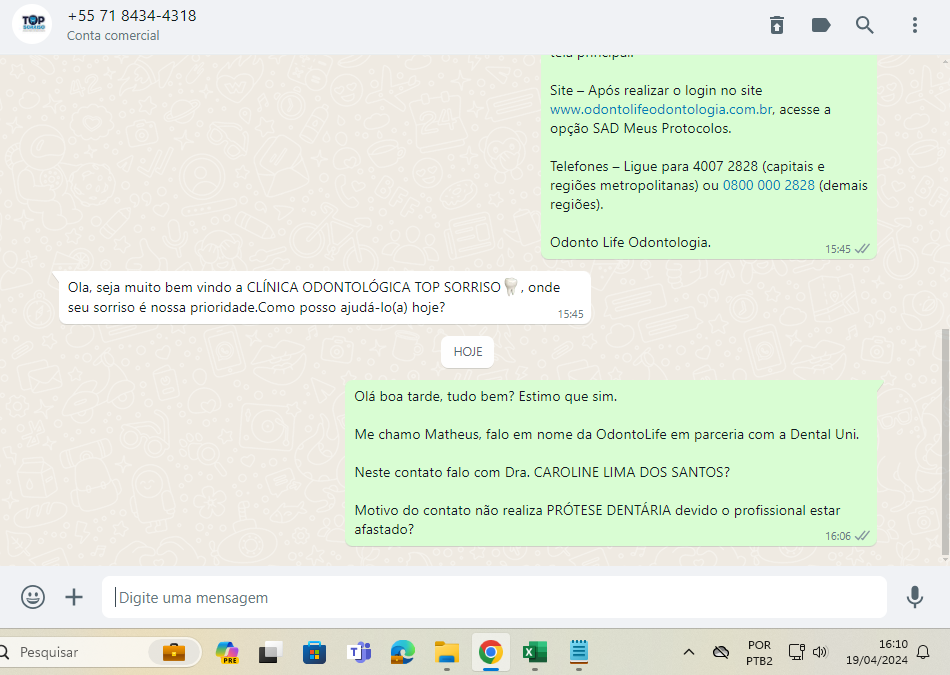Click the scroll down arrow of chat scrollbar
The image size is (950, 675).
tap(945, 560)
